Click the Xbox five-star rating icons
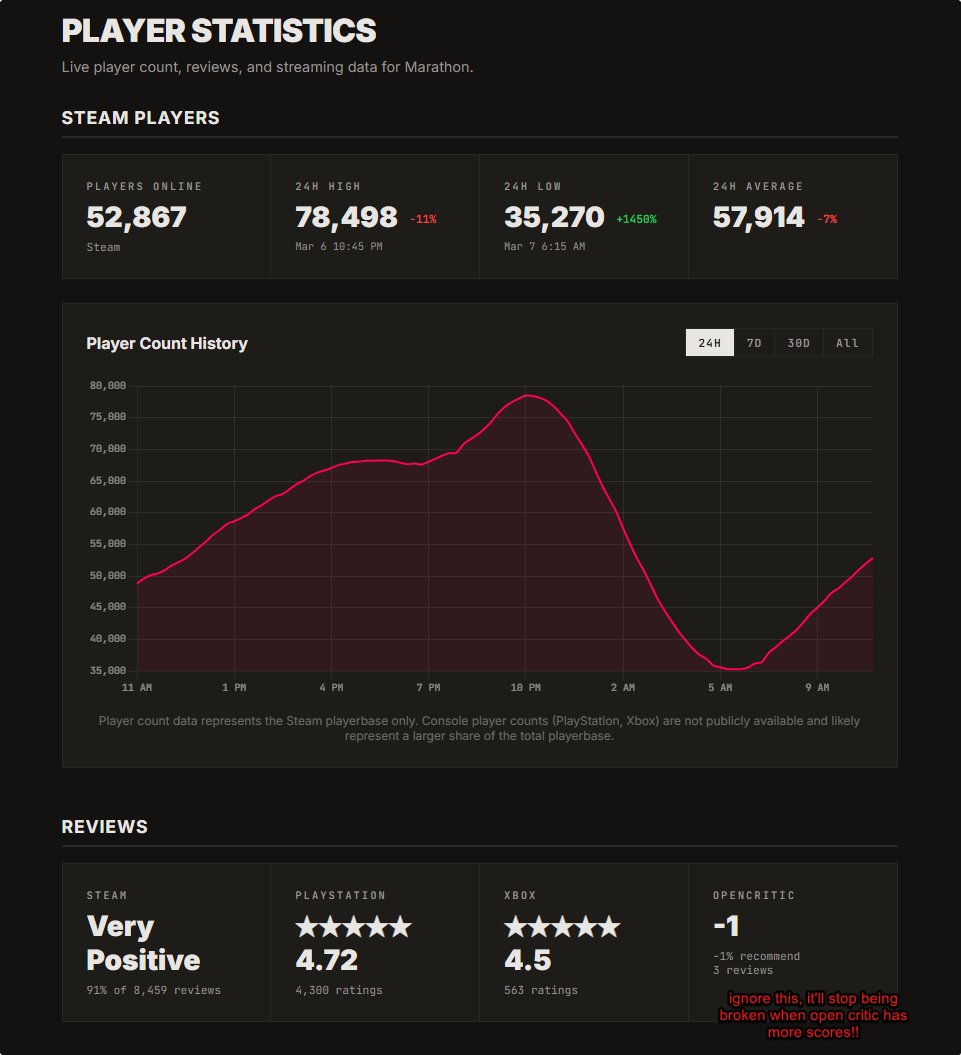 tap(562, 926)
